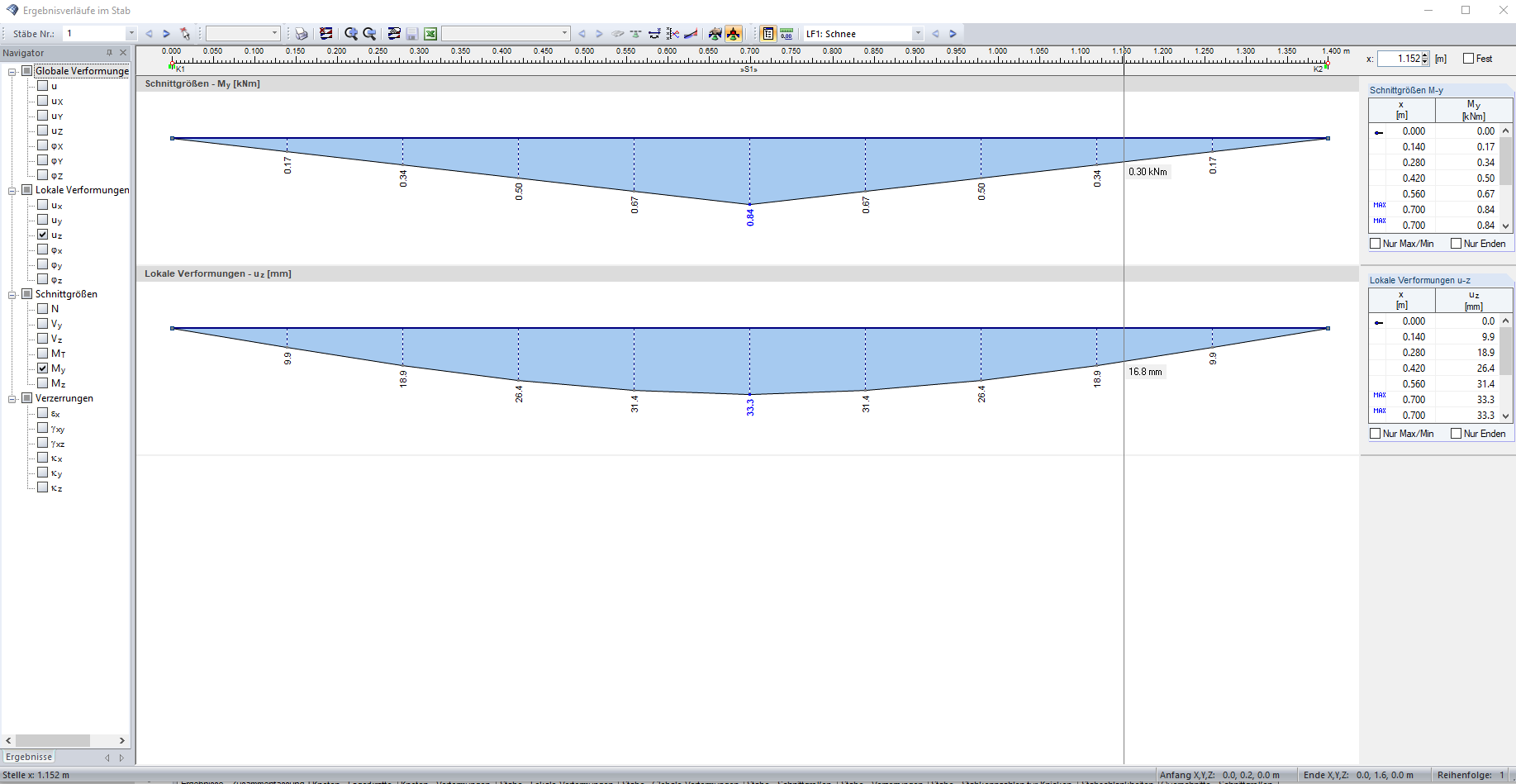Uncheck the My internal force checkbox
The width and height of the screenshot is (1516, 784).
[x=43, y=368]
